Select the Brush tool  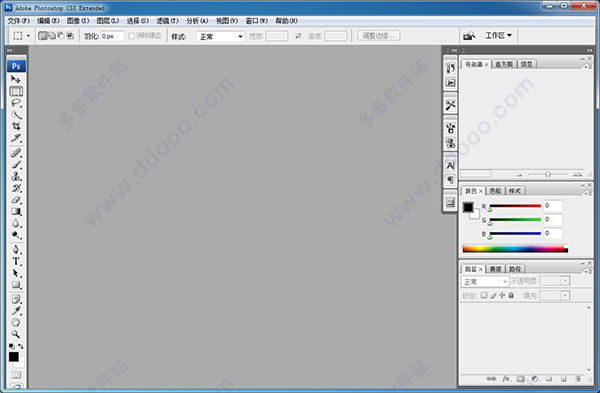(x=16, y=165)
